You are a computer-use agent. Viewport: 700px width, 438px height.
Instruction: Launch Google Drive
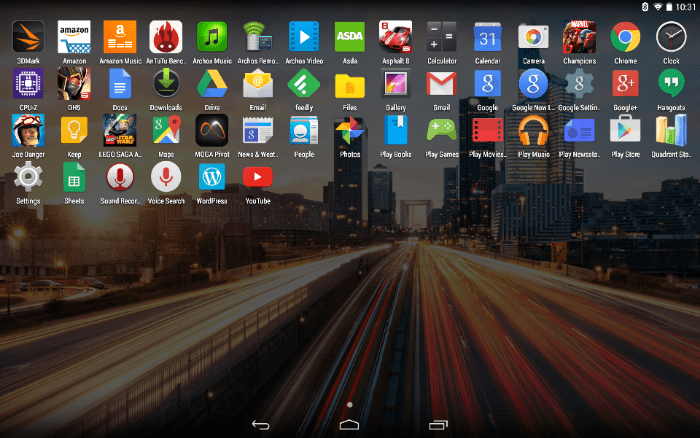pyautogui.click(x=212, y=83)
